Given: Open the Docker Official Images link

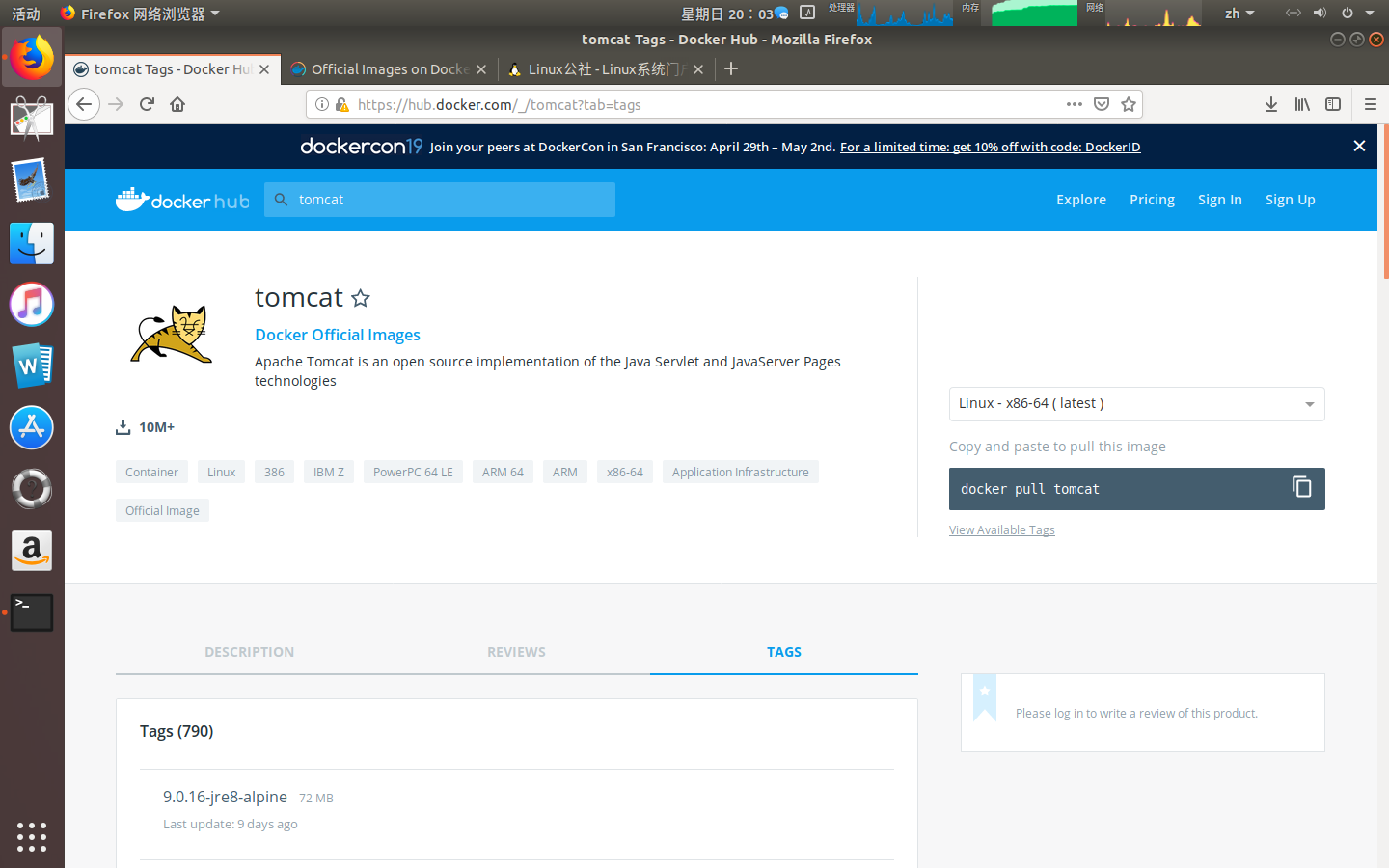Looking at the screenshot, I should (x=338, y=335).
